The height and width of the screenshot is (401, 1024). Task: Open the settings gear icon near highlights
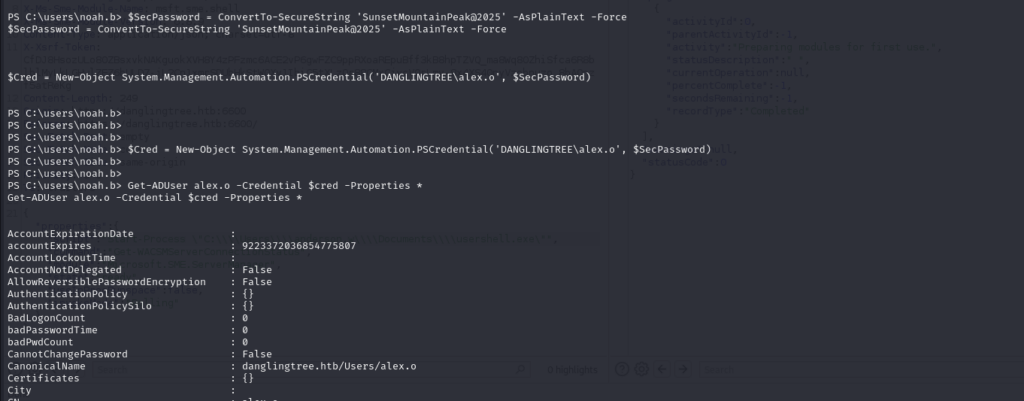pos(641,370)
